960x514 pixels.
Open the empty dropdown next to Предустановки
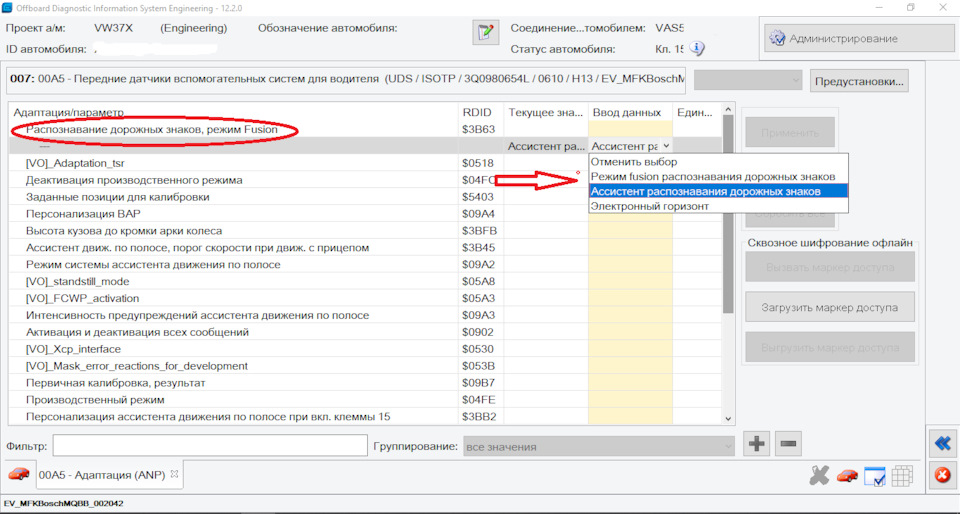point(748,80)
